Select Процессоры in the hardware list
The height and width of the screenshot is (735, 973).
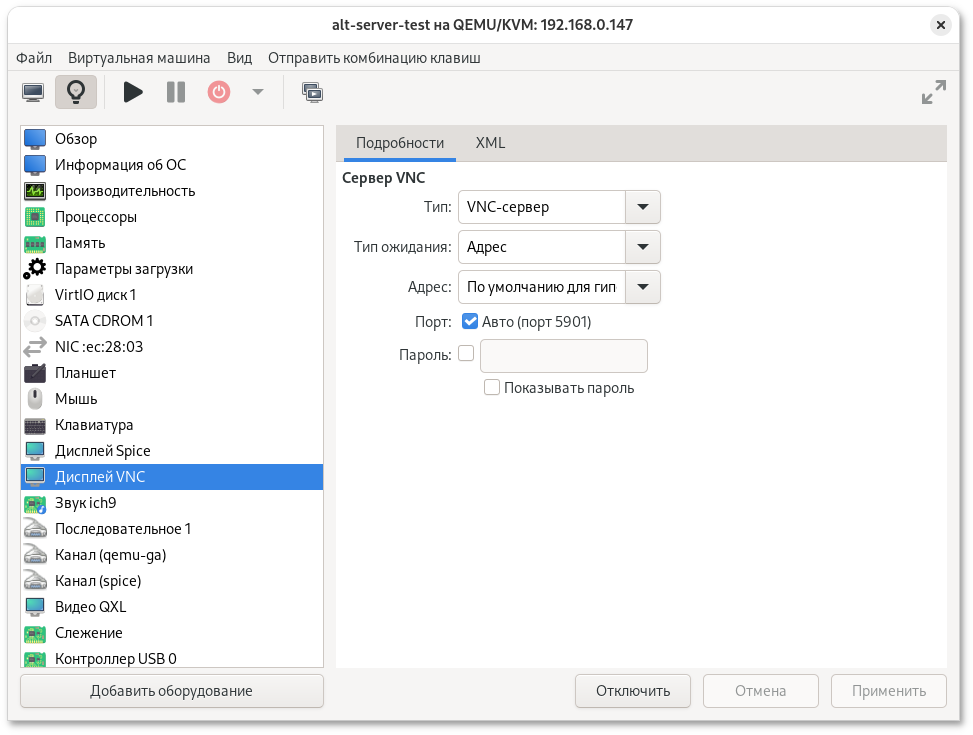point(96,217)
